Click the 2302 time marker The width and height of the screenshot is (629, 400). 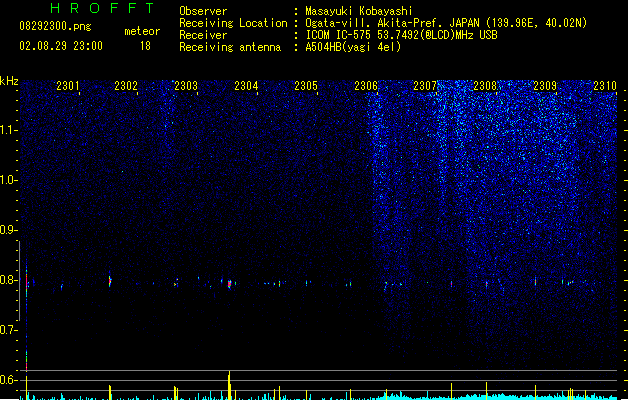click(126, 86)
